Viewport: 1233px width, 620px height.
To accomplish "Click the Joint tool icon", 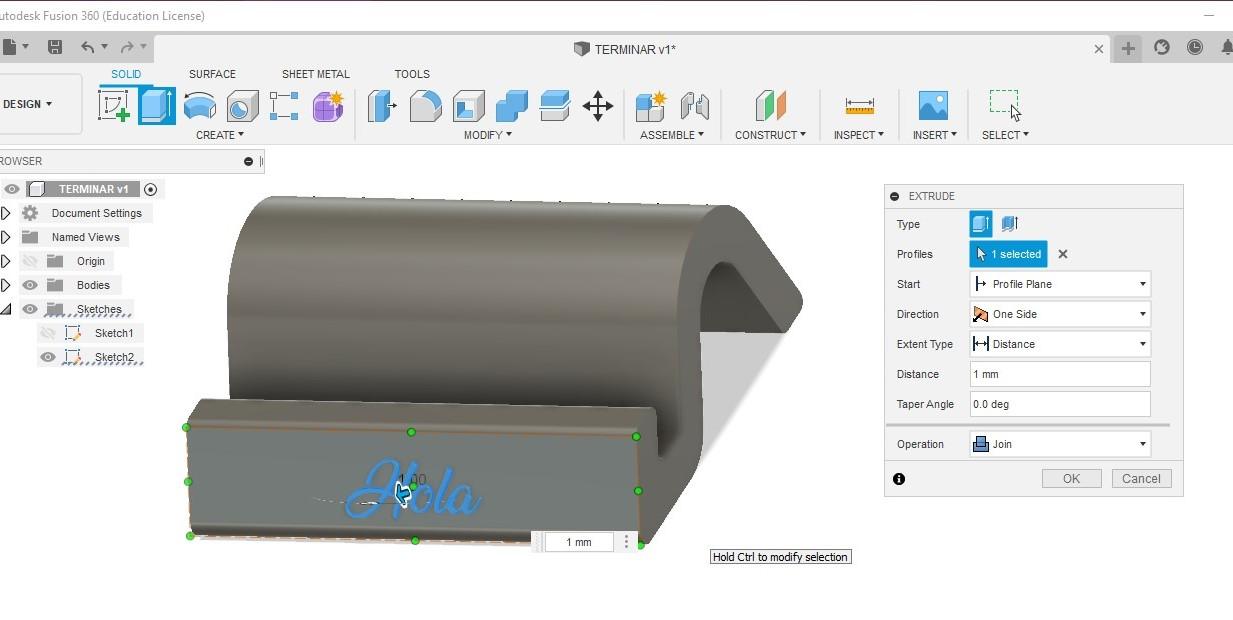I will 694,105.
